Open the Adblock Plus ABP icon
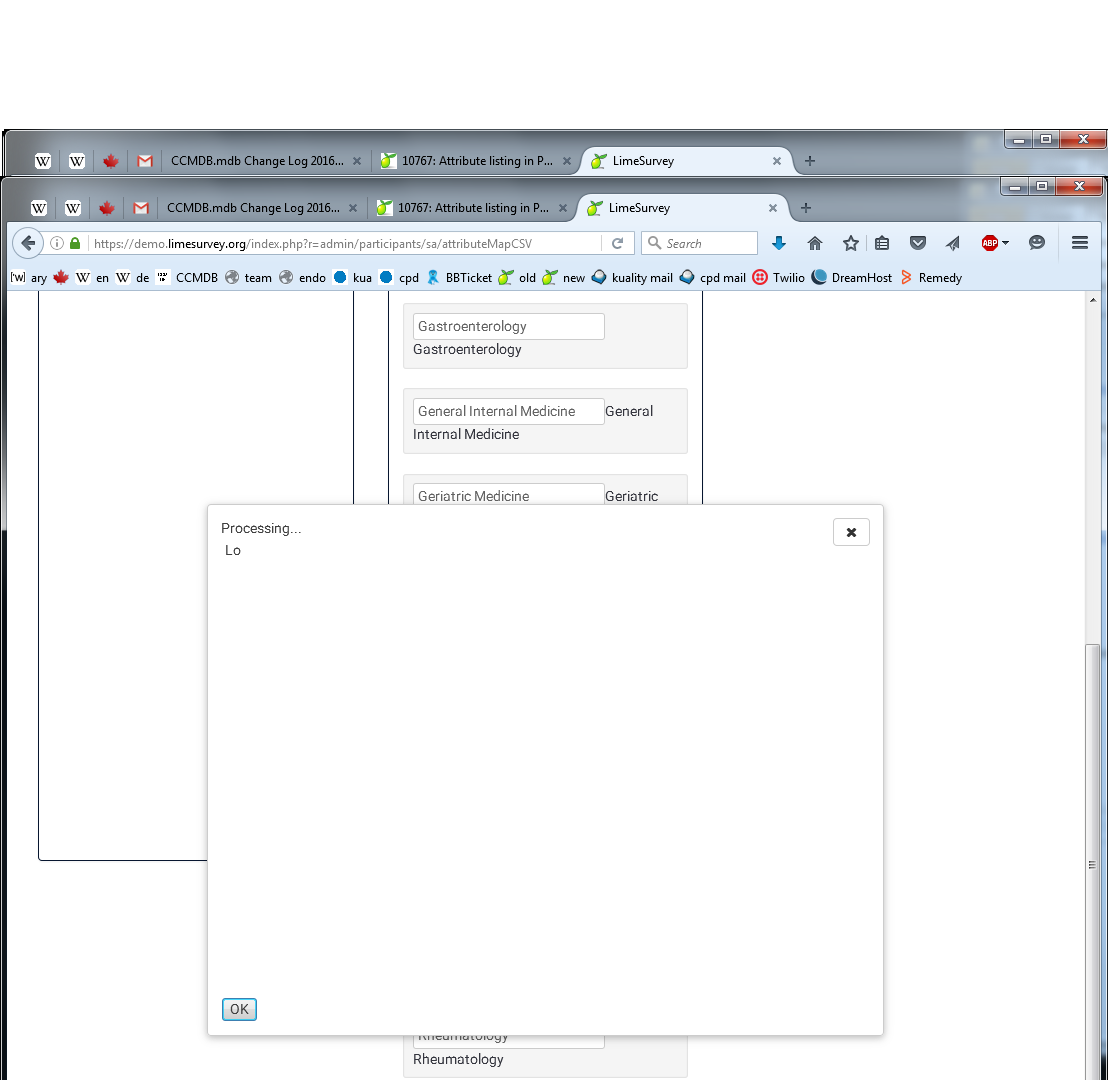The width and height of the screenshot is (1108, 1080). pyautogui.click(x=989, y=243)
